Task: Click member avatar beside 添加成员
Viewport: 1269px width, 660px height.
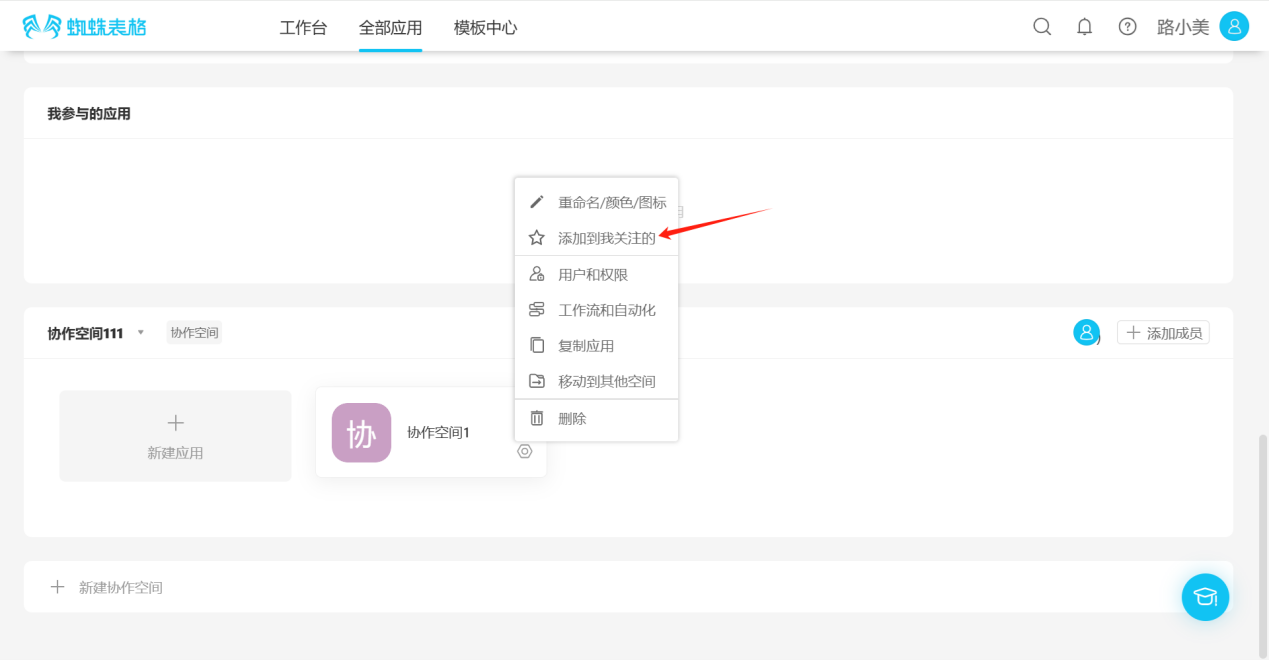Action: [x=1086, y=333]
